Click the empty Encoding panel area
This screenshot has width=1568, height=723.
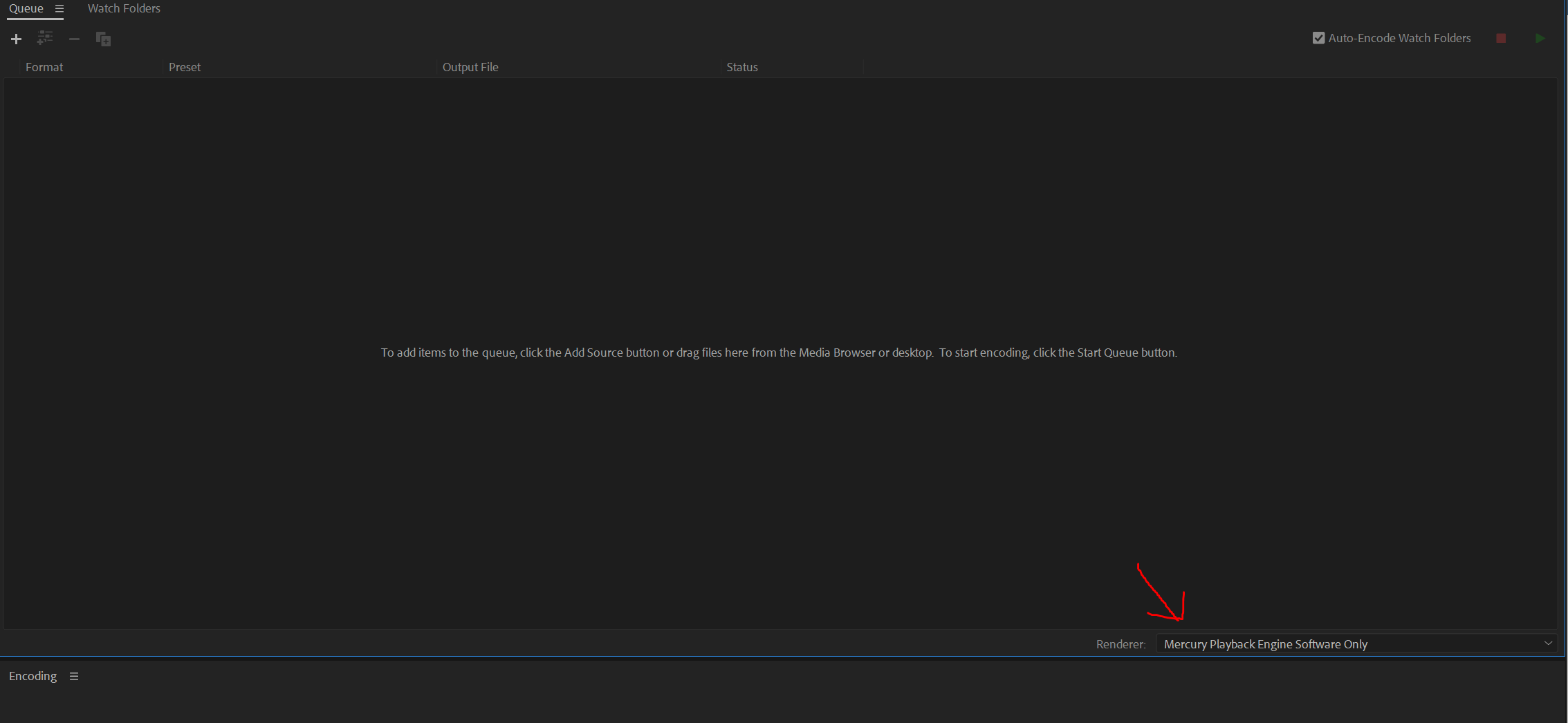coord(782,702)
